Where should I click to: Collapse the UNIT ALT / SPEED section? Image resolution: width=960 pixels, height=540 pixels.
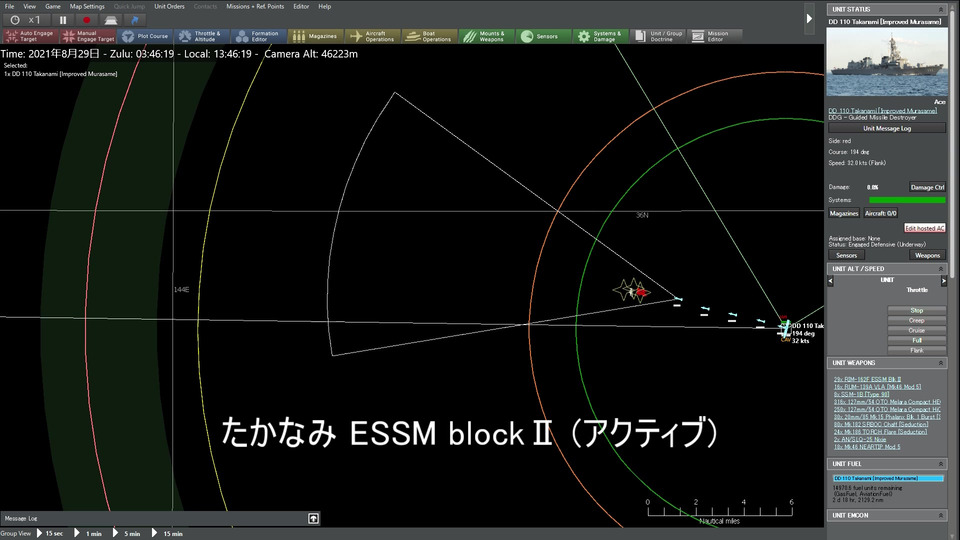tap(940, 269)
